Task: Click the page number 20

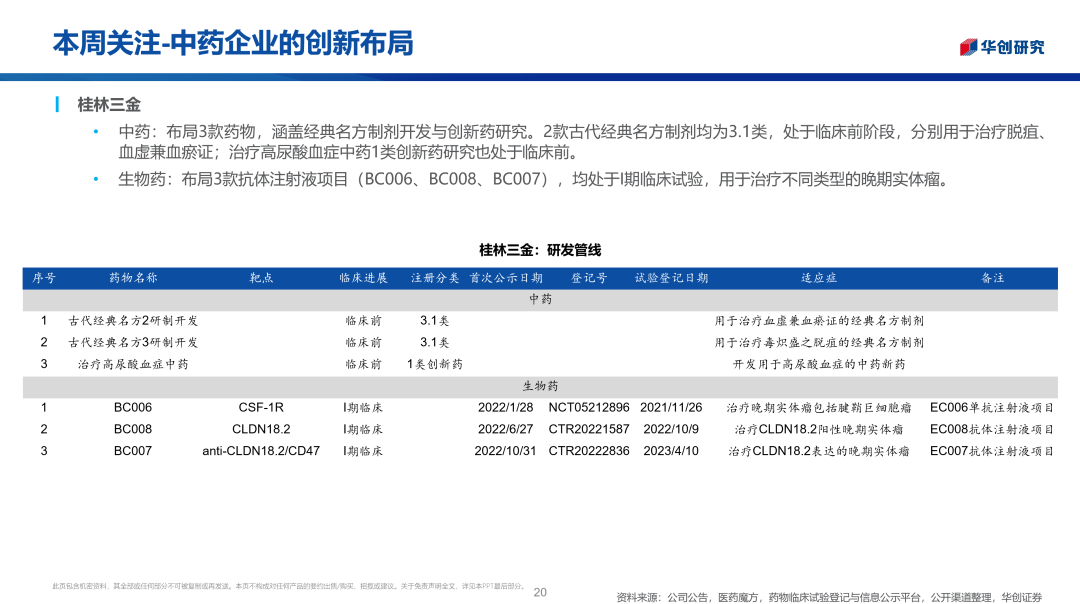Action: click(540, 592)
